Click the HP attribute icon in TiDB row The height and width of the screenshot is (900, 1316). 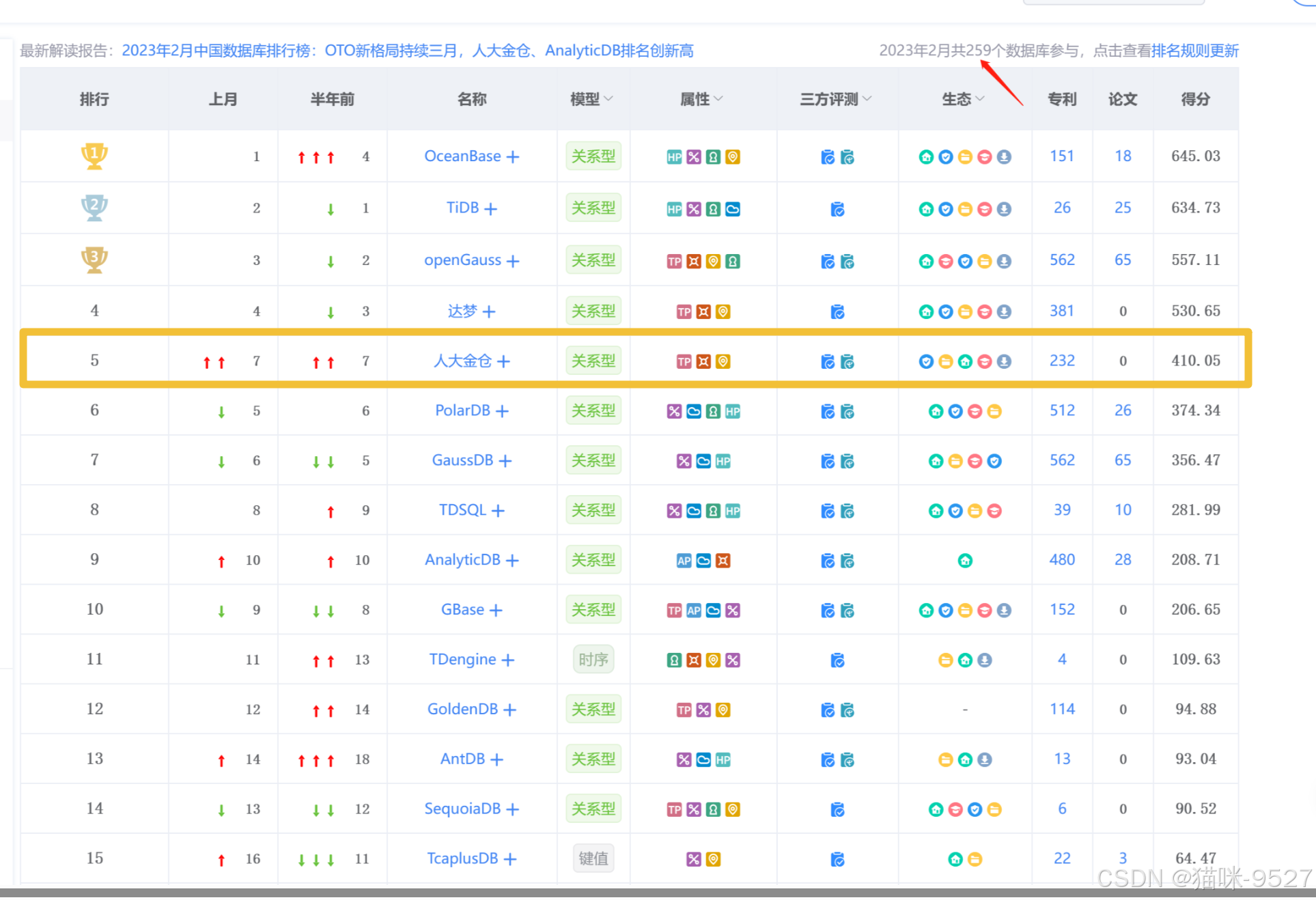674,210
